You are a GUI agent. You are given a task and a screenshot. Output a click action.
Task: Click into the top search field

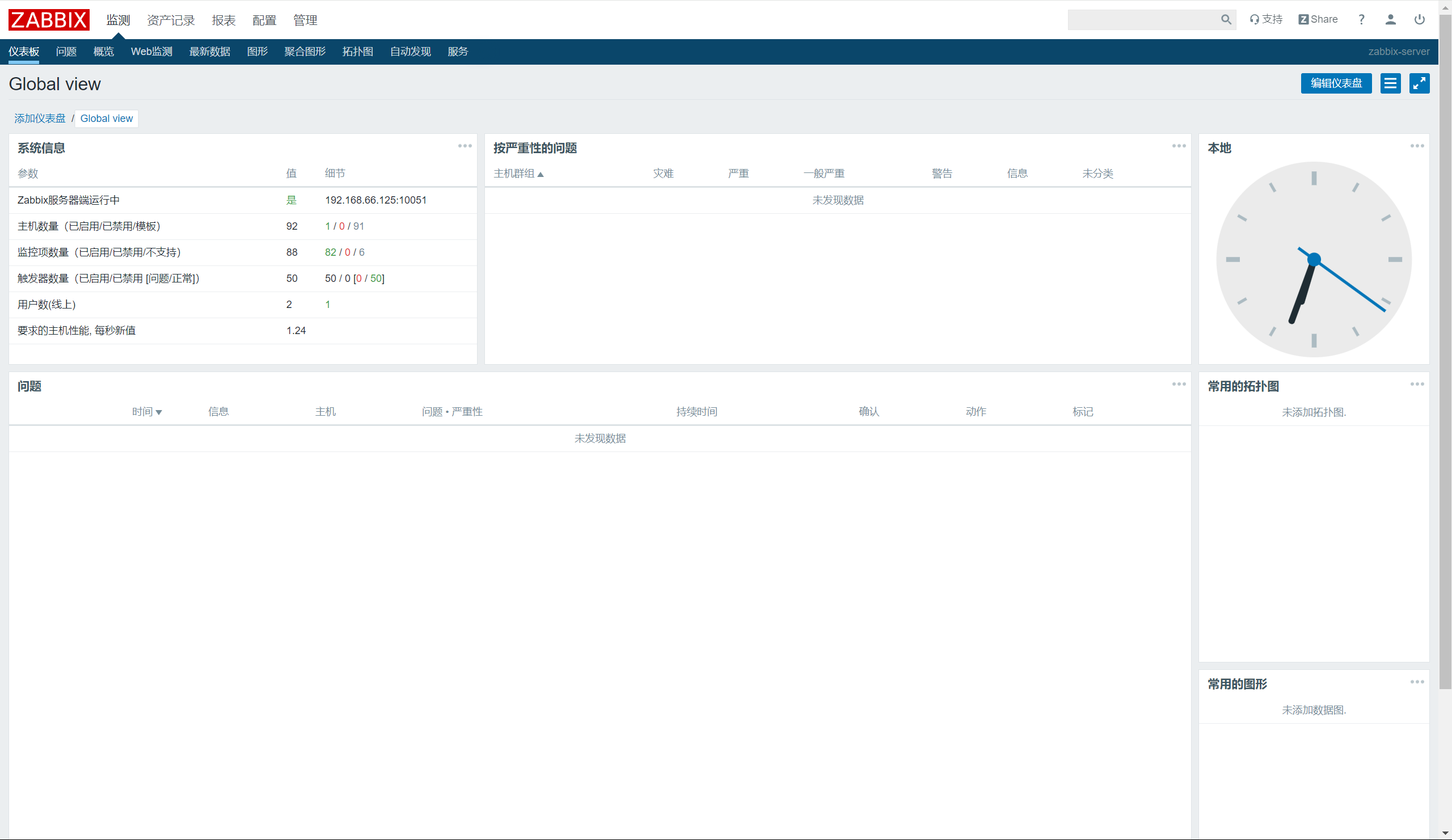click(x=1141, y=20)
